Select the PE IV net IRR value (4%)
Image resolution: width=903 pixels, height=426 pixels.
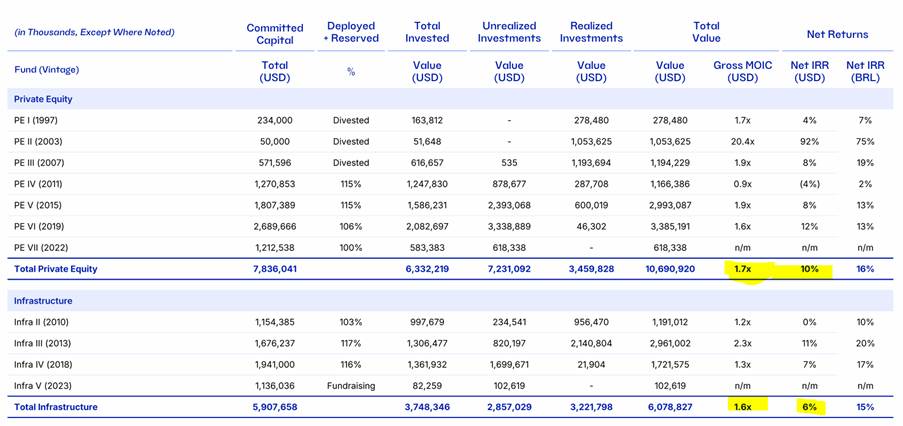click(x=809, y=184)
